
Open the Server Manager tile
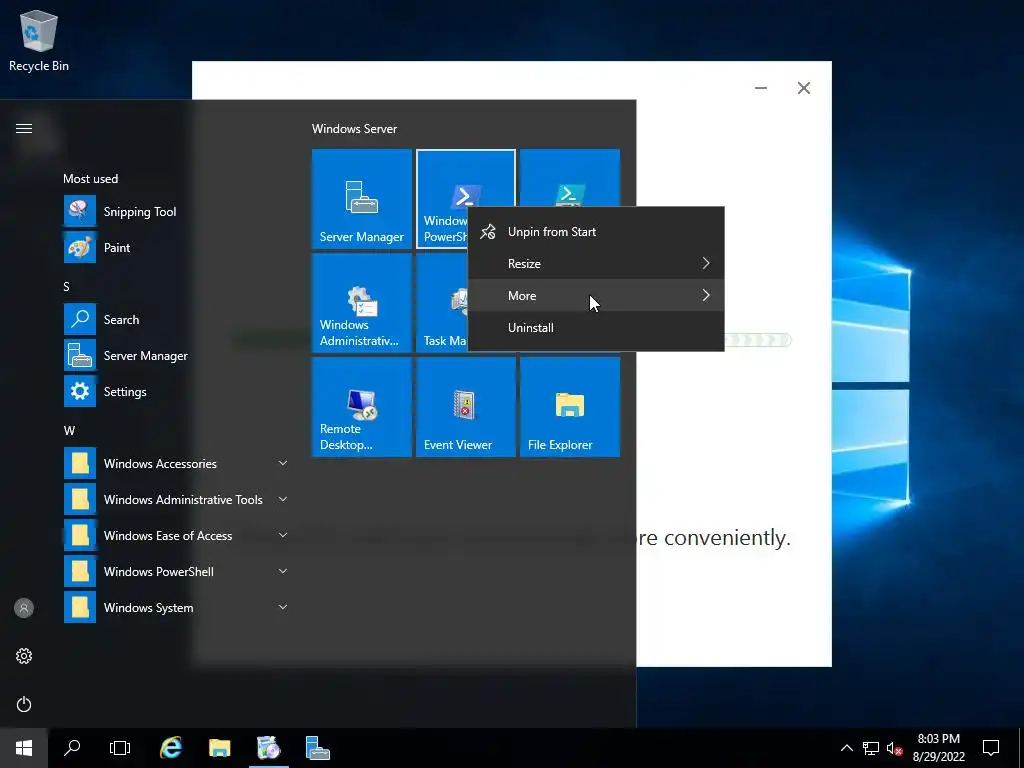coord(361,199)
